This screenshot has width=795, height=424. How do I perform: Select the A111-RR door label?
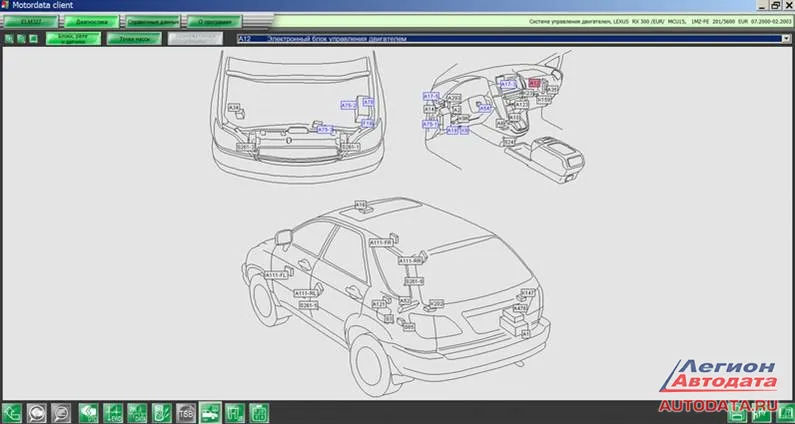coord(410,261)
